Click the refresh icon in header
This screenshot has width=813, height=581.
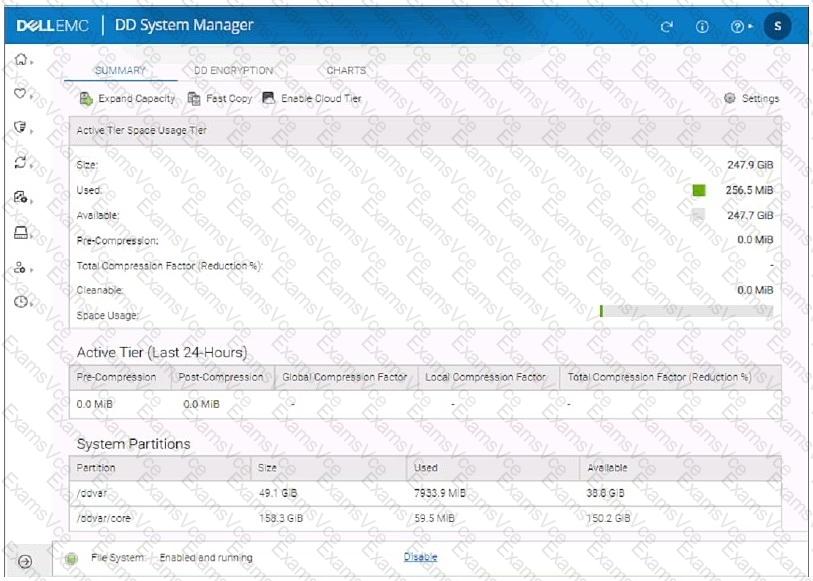tap(667, 26)
